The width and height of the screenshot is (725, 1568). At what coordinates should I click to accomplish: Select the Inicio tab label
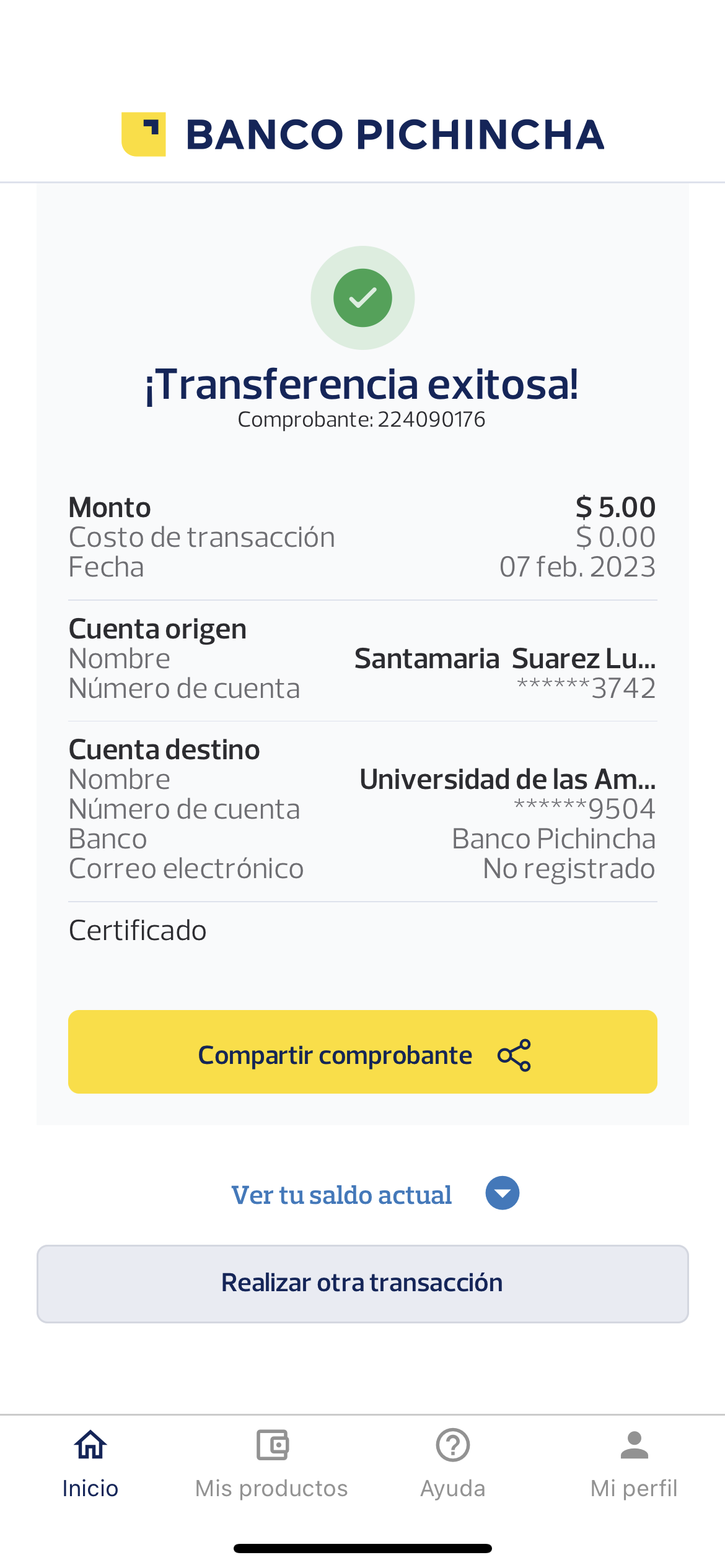coord(90,1488)
